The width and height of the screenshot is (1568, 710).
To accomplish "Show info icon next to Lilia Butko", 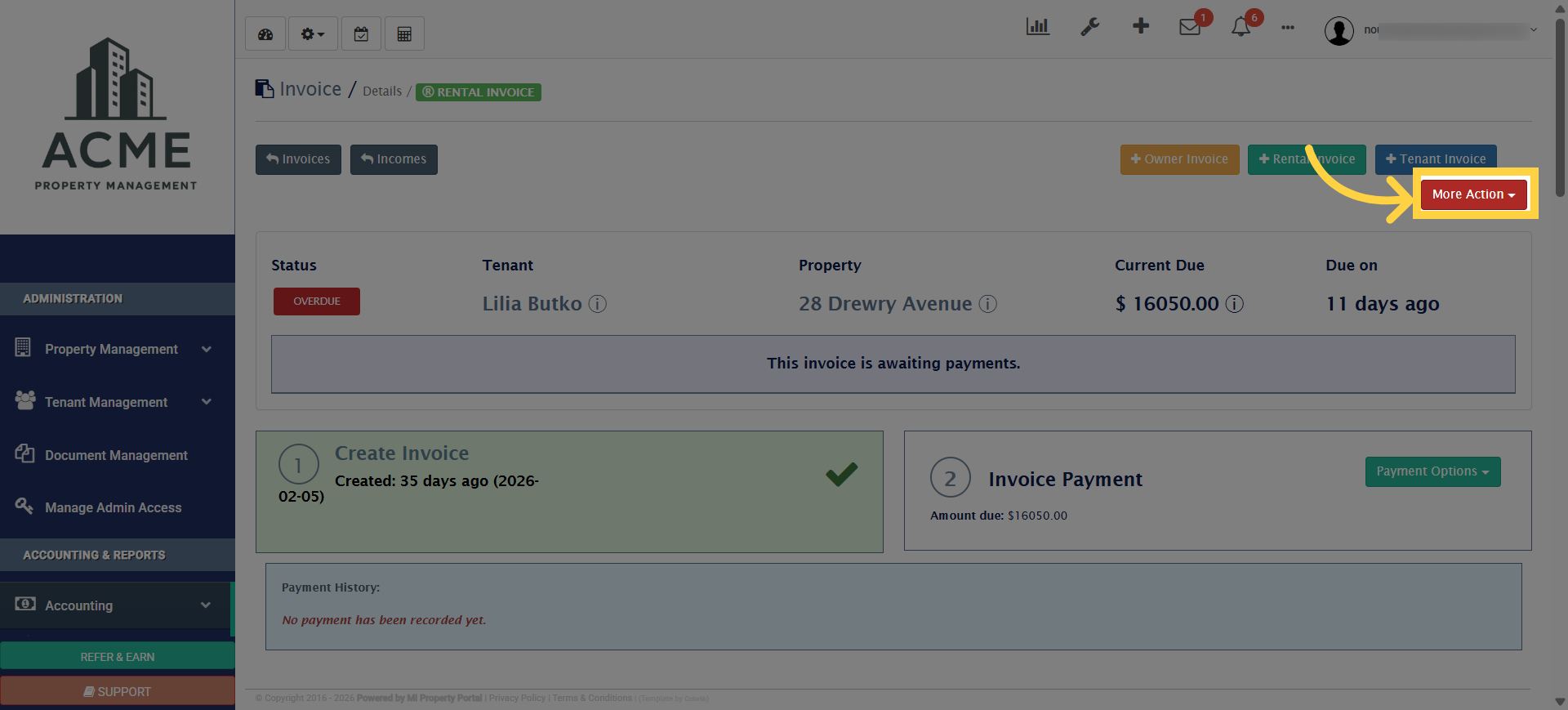I will (598, 304).
